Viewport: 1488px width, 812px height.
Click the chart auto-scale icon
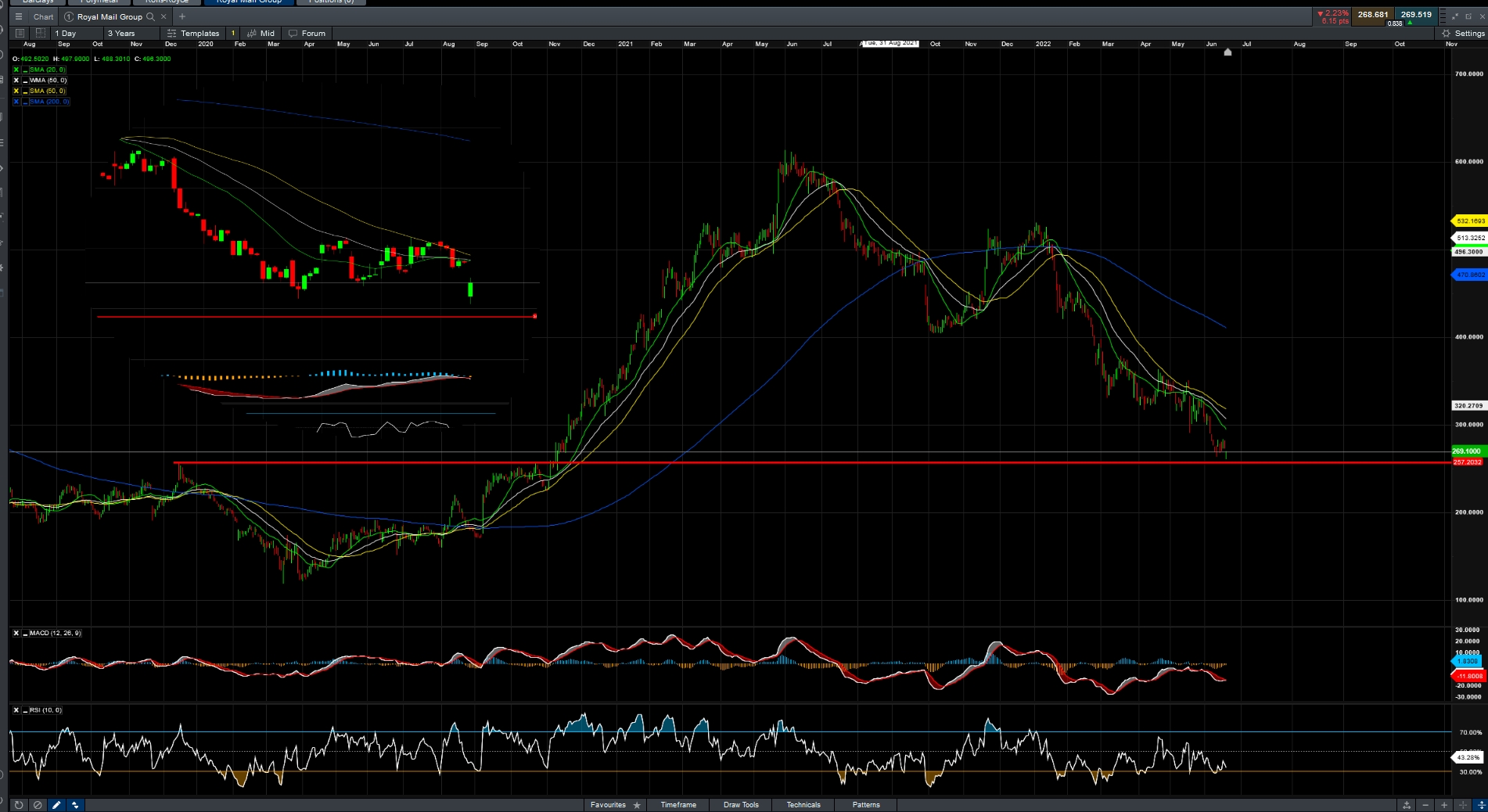(1407, 805)
